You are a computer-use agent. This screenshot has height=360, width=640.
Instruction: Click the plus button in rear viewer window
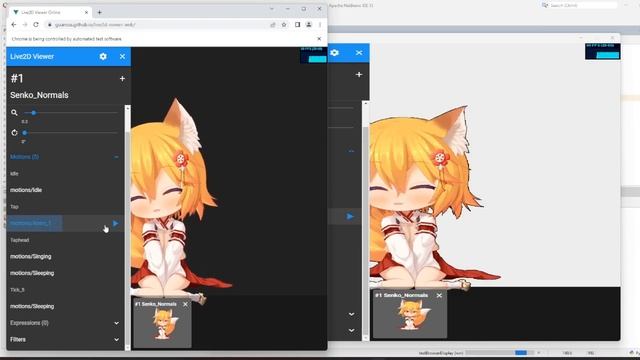(x=359, y=74)
